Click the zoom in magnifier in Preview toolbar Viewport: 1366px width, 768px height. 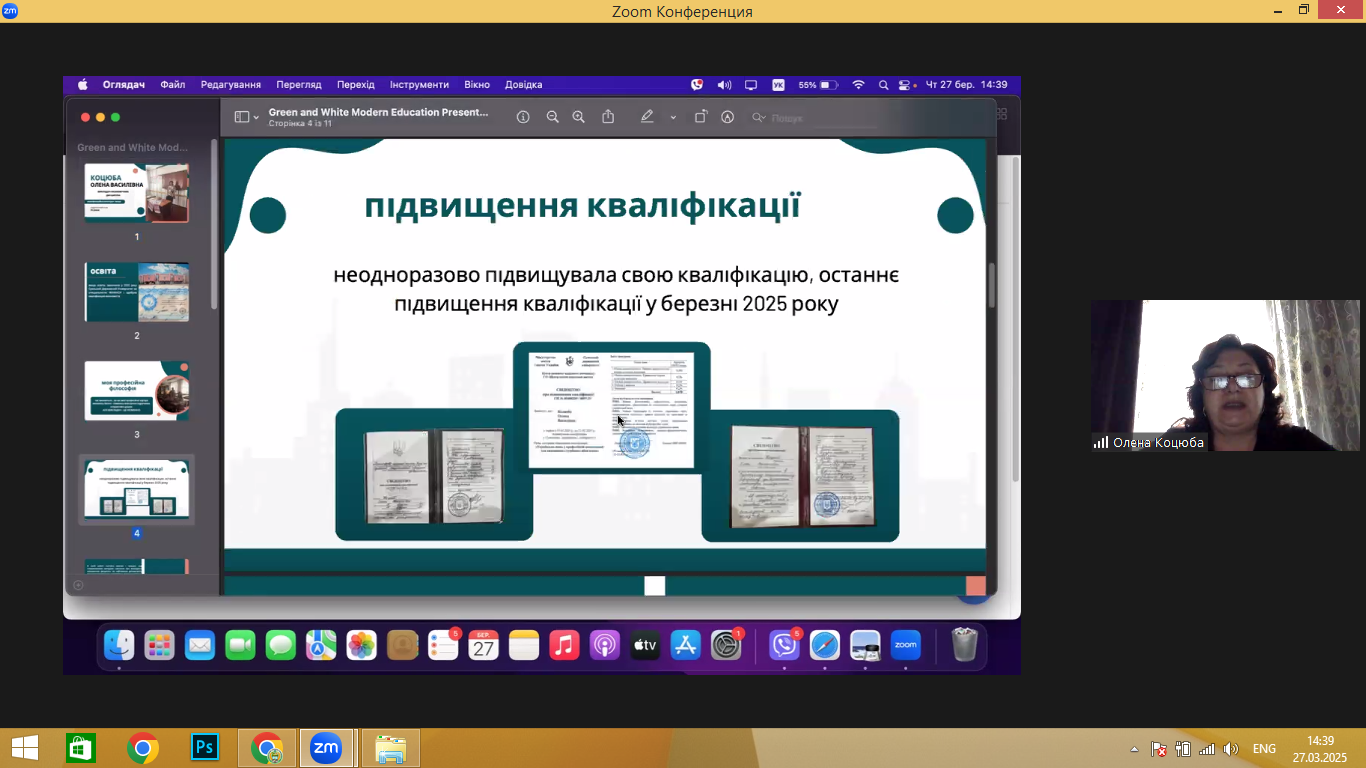pyautogui.click(x=578, y=117)
